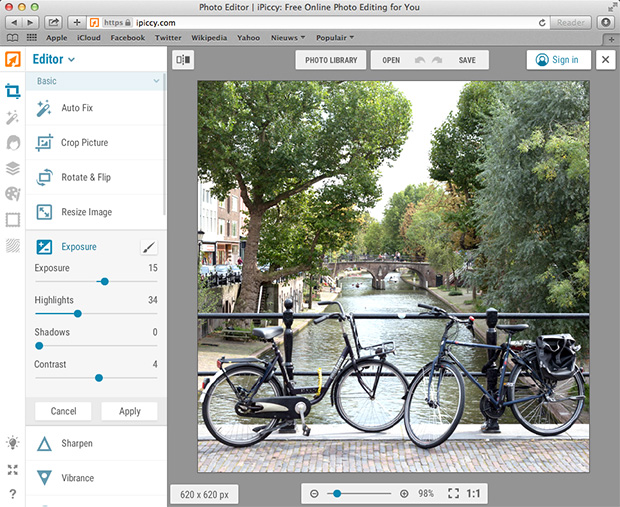Select the Crop Picture menu item
Viewport: 620px width, 507px height.
pyautogui.click(x=95, y=143)
